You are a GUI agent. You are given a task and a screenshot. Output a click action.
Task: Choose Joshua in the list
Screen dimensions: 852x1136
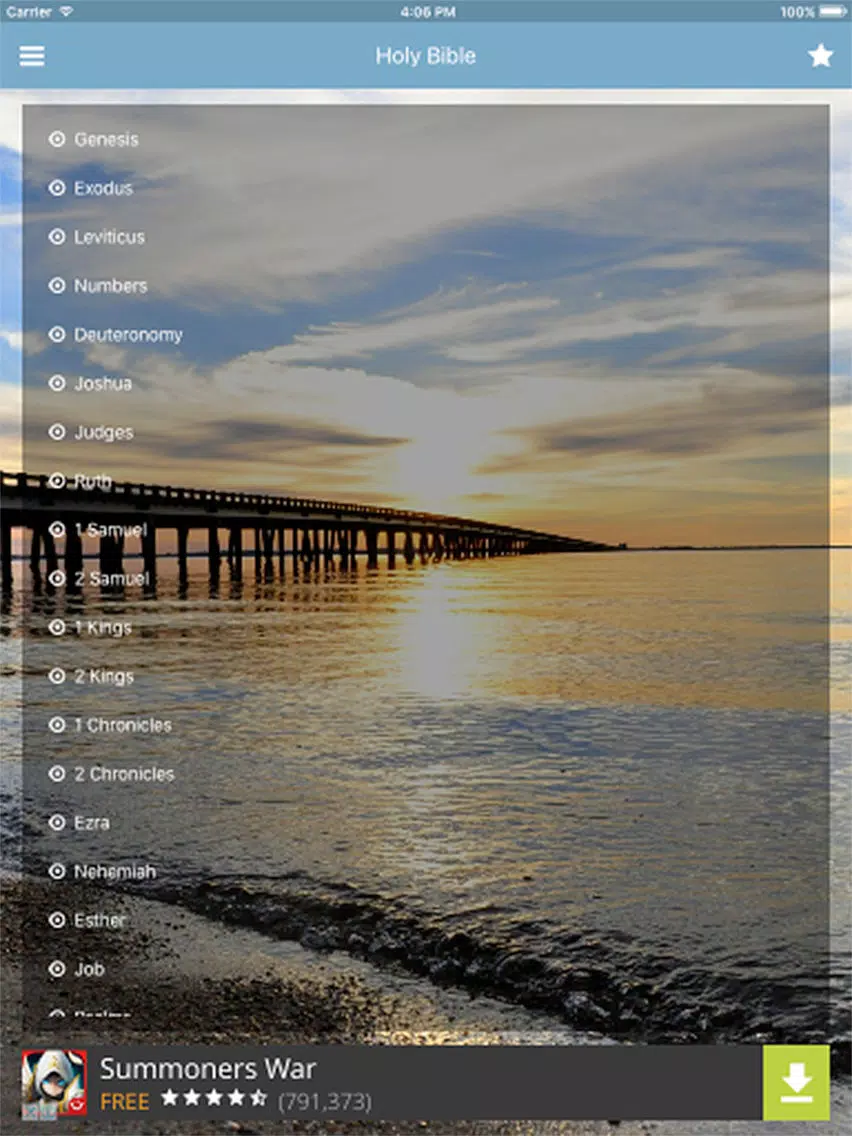103,383
